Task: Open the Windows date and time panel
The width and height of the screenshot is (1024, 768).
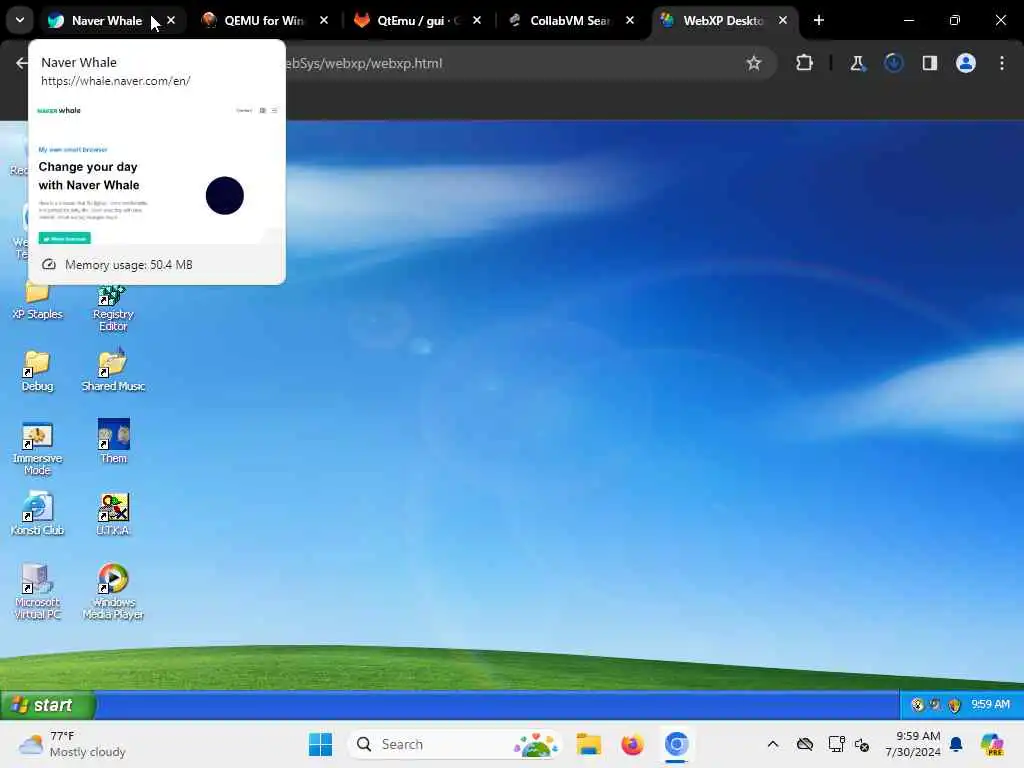Action: point(912,744)
